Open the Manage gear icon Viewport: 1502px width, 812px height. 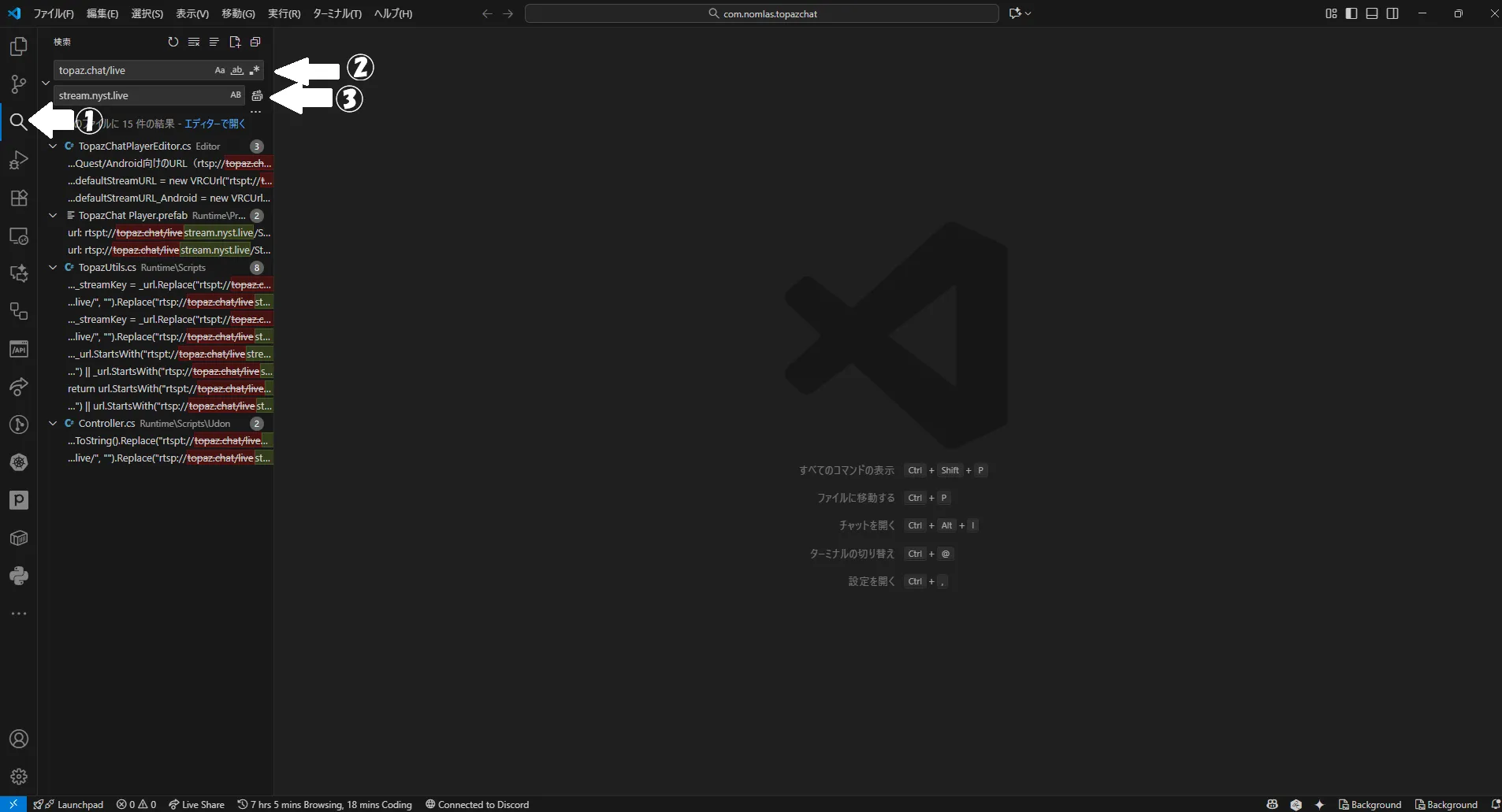point(18,777)
